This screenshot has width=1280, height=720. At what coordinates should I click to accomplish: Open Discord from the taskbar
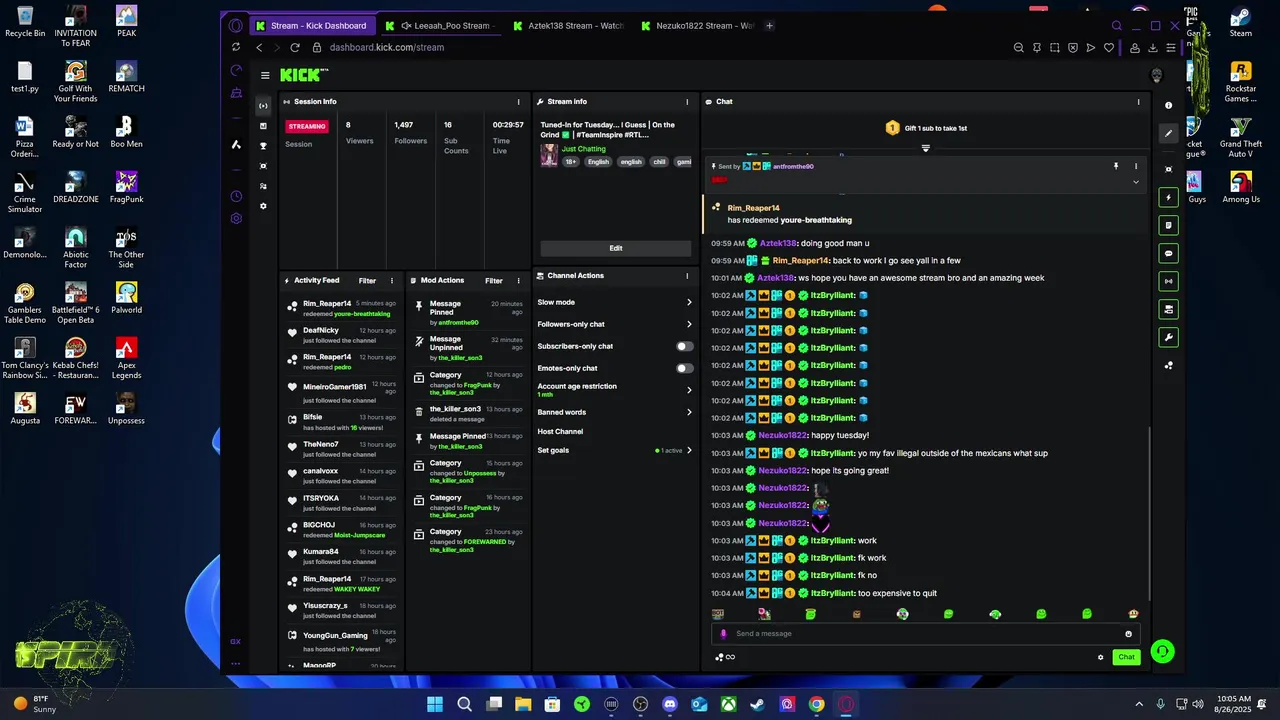670,704
